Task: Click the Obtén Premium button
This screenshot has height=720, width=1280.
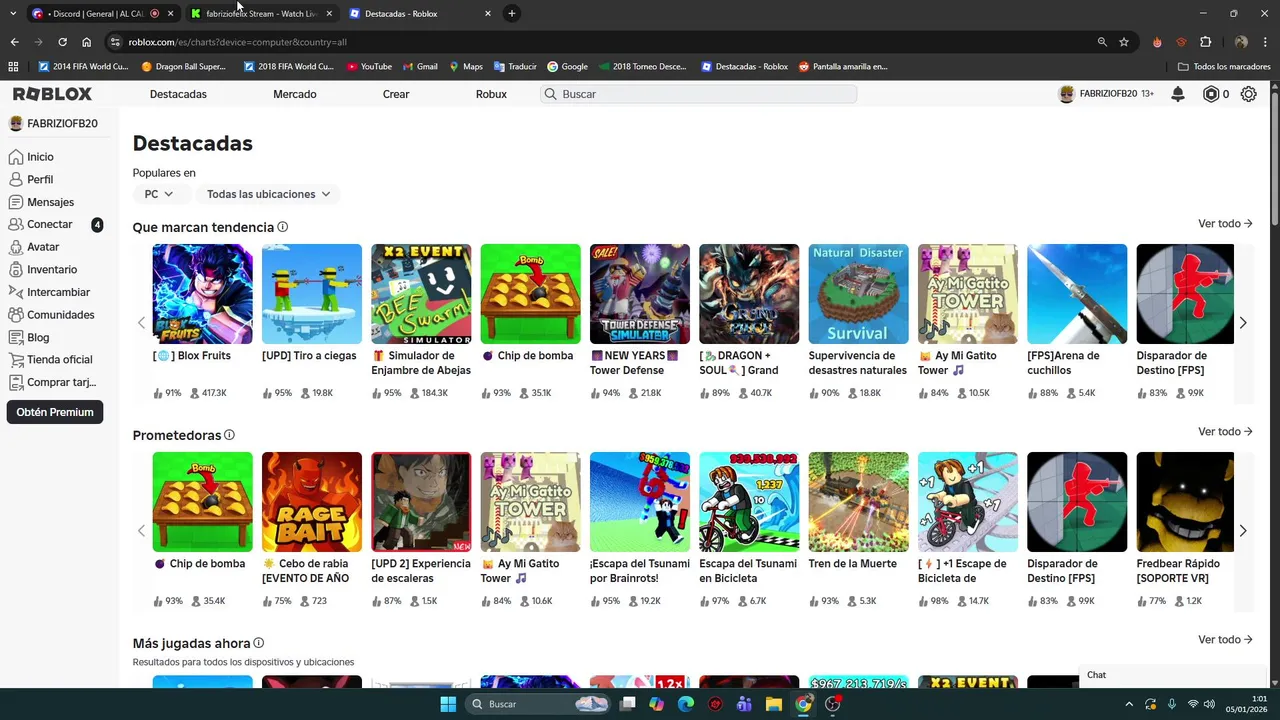Action: (55, 412)
